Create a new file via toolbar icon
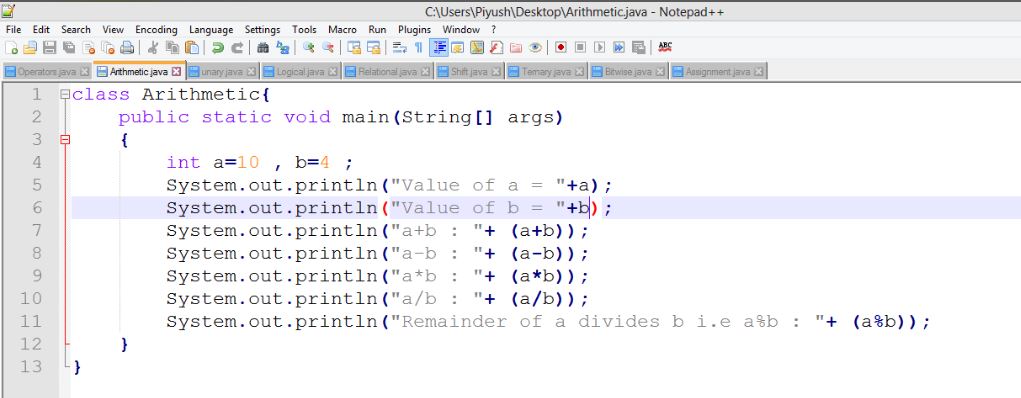1021x398 pixels. [11, 48]
